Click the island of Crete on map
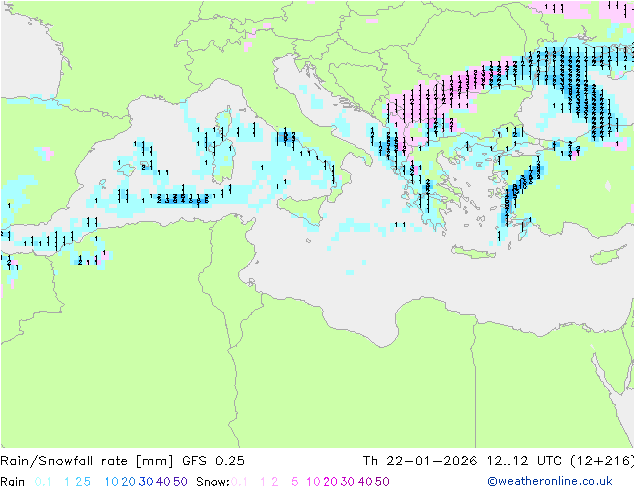The height and width of the screenshot is (490, 634). (473, 252)
